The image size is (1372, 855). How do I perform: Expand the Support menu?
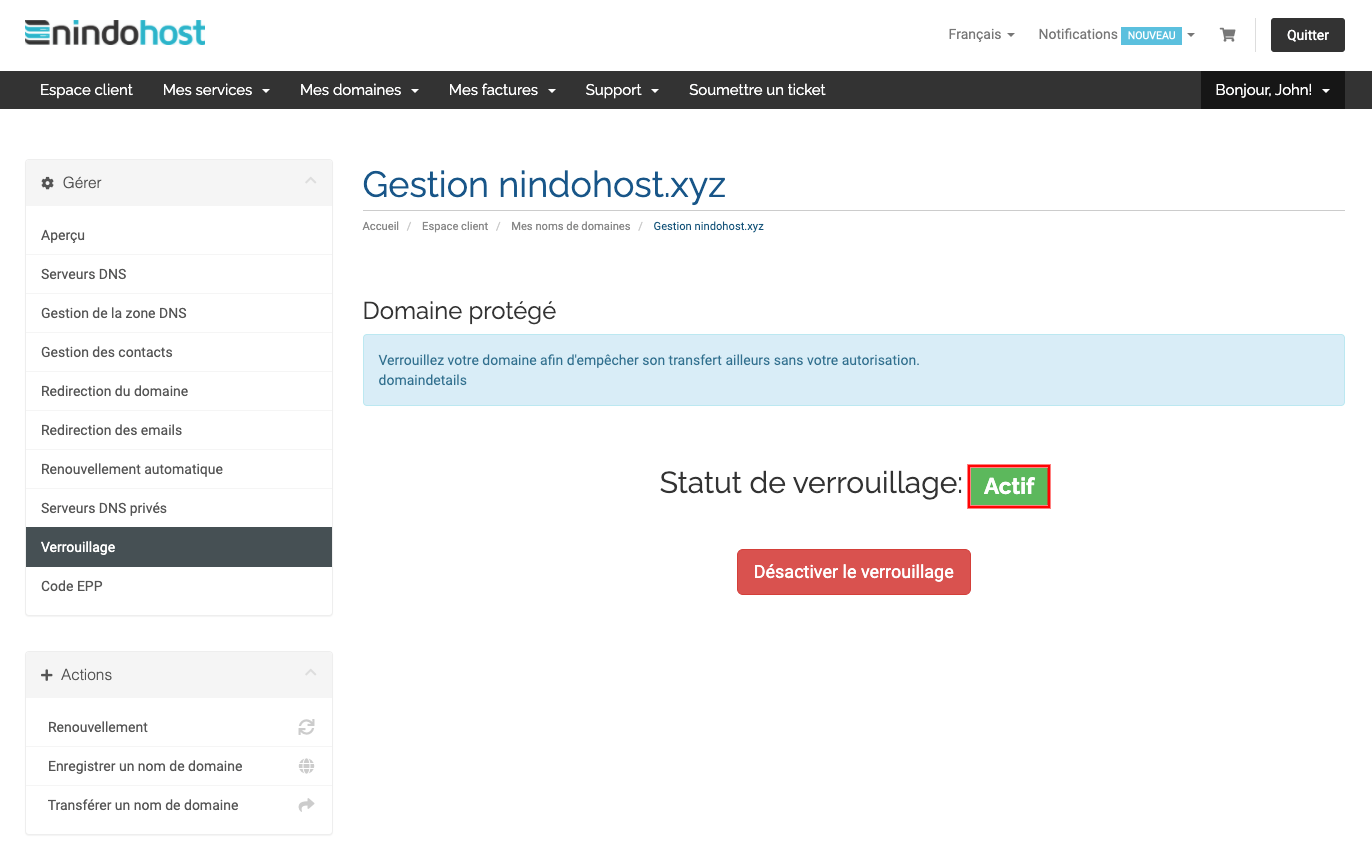tap(622, 90)
